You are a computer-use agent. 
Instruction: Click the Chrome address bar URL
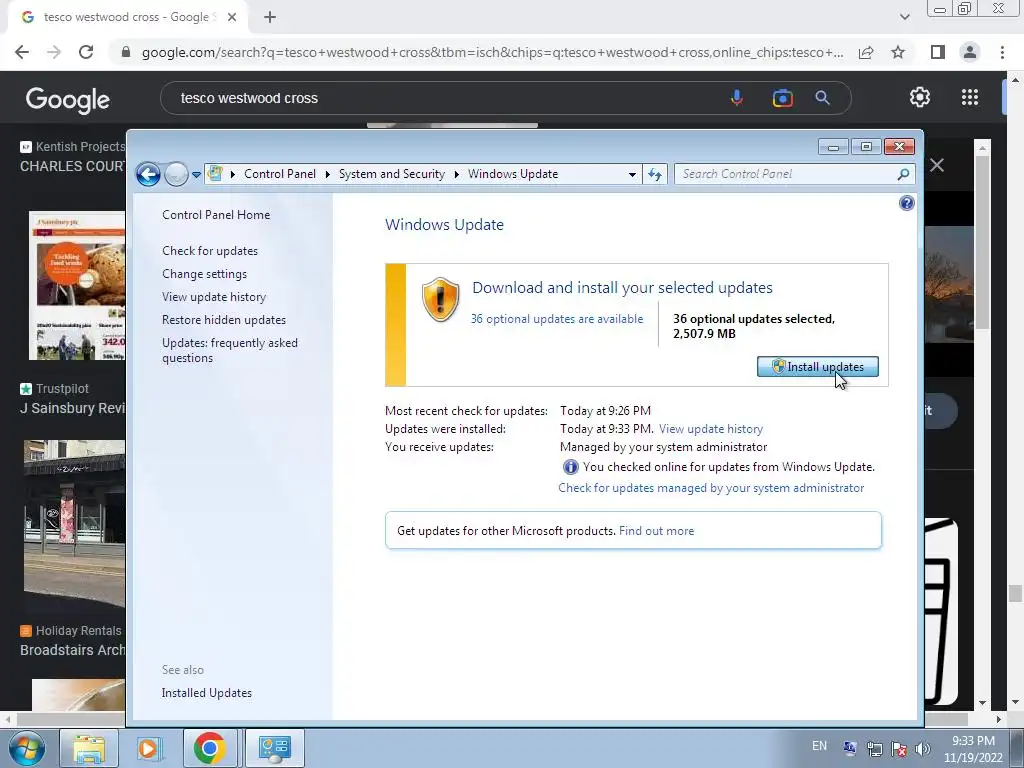point(492,52)
